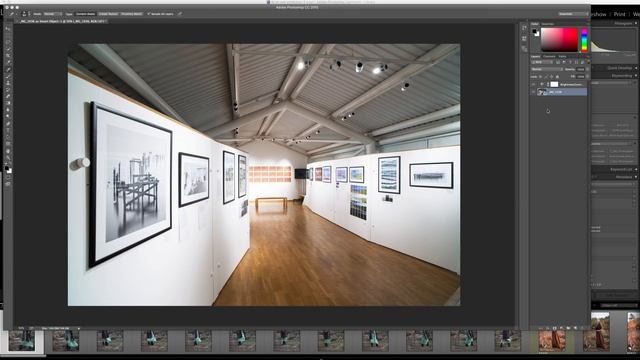This screenshot has width=640, height=360.
Task: Toggle lock transparent pixels
Action: pyautogui.click(x=540, y=77)
